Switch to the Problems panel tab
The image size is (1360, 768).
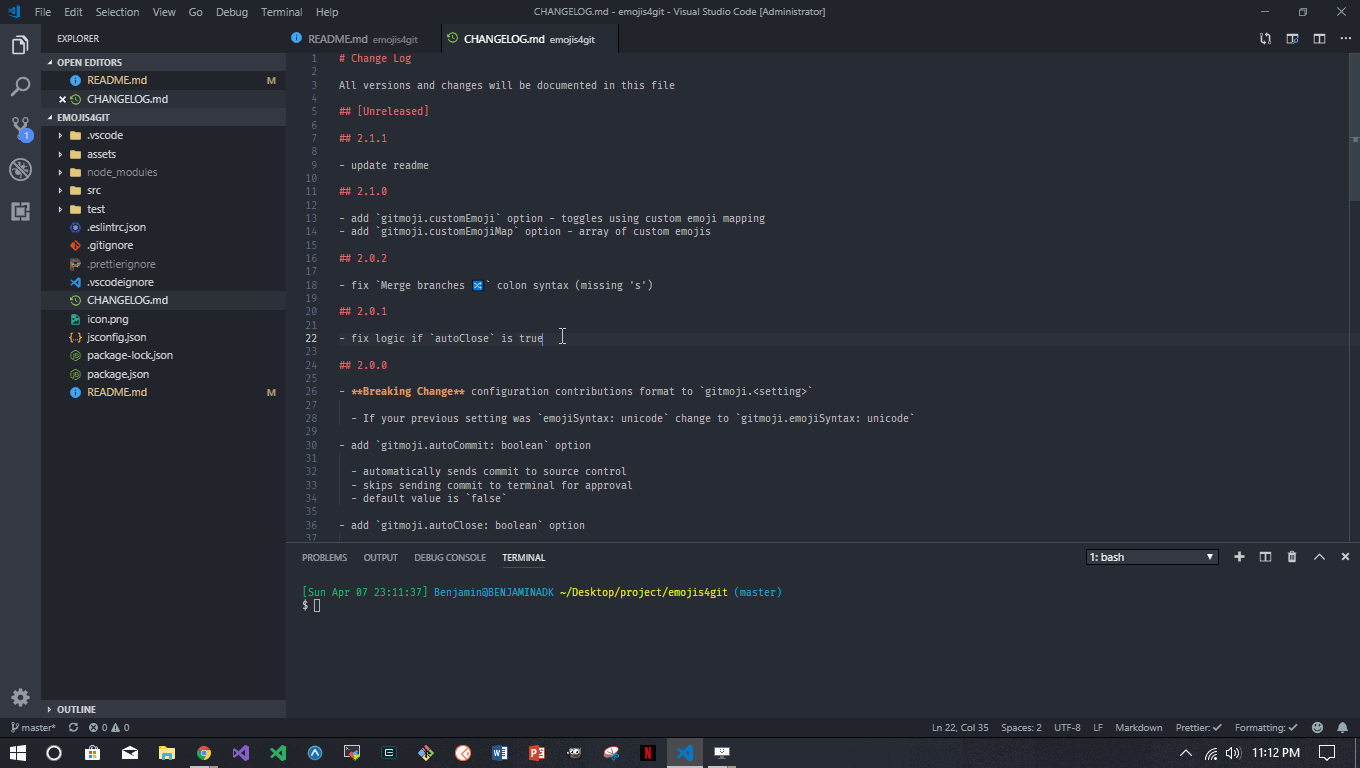[325, 557]
